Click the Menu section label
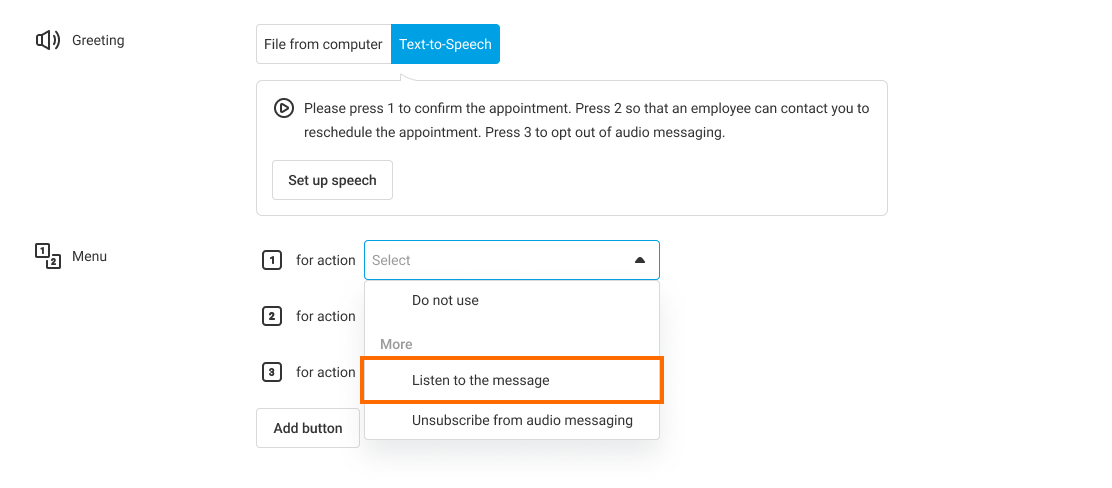The width and height of the screenshot is (1112, 488). tap(89, 257)
